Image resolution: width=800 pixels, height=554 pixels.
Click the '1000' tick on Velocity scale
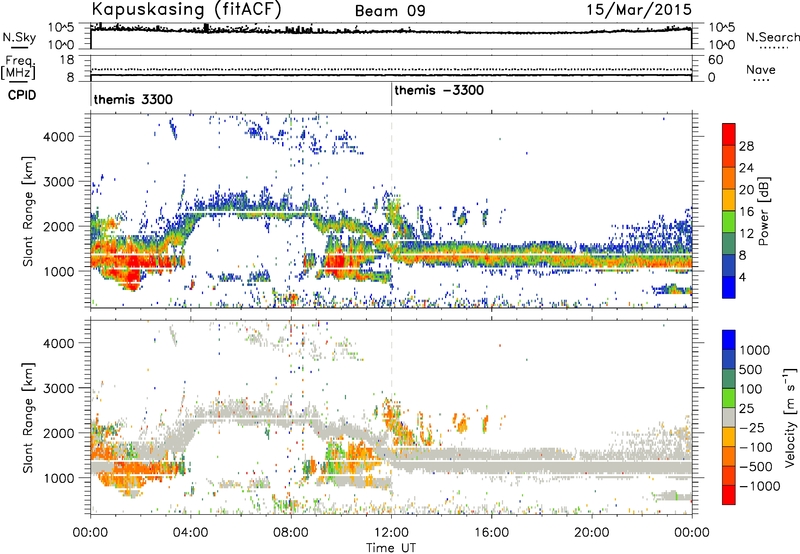tap(755, 350)
